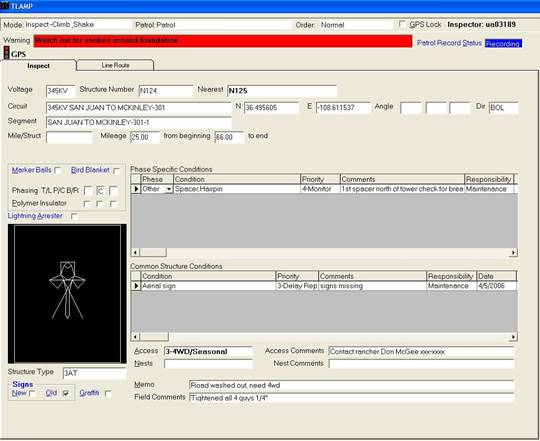Click Patrol Record Status link
This screenshot has width=540, height=441.
point(449,43)
